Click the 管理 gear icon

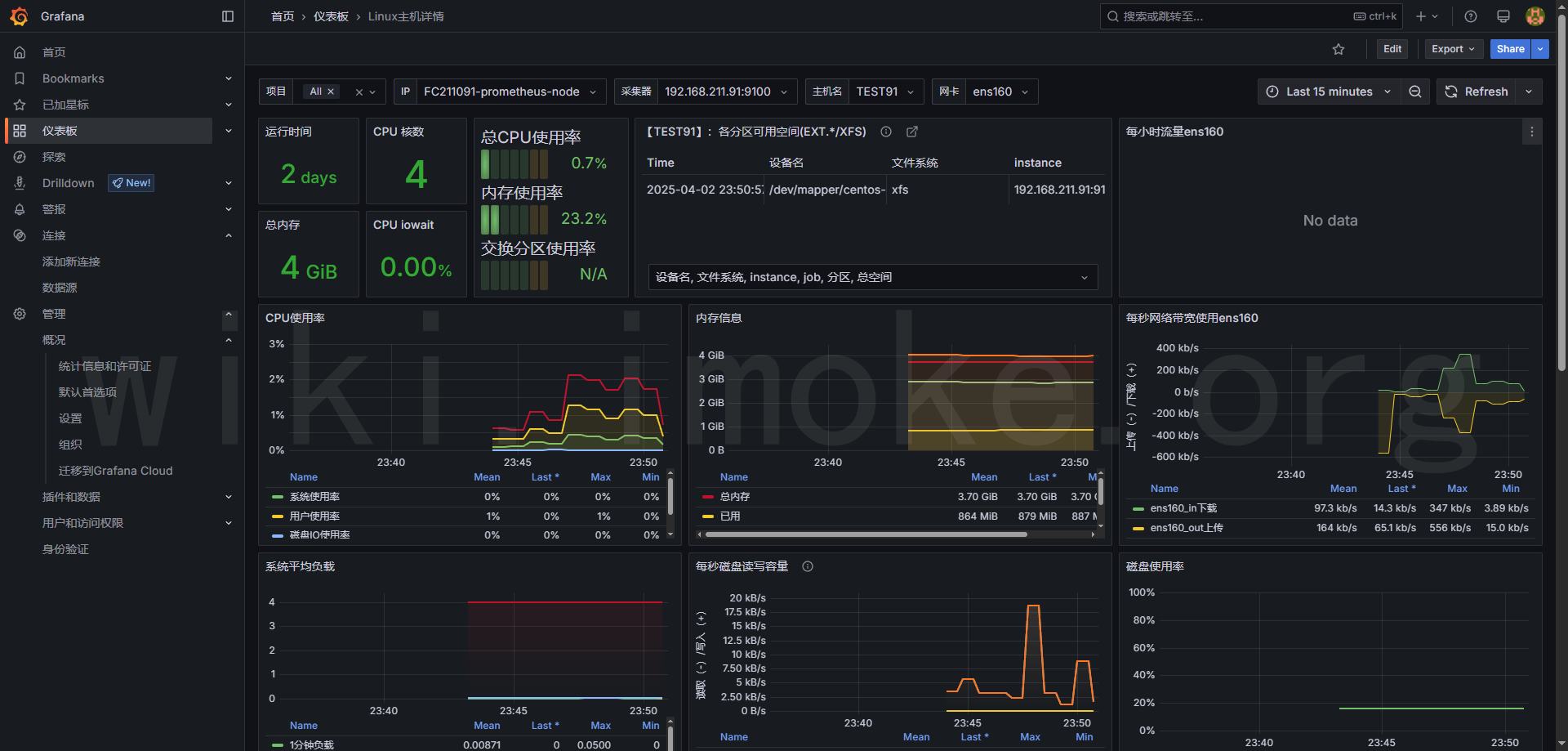[x=20, y=314]
